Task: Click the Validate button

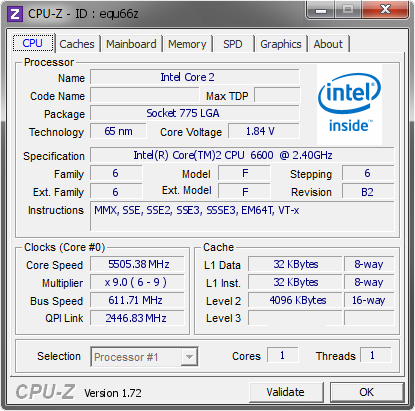Action: [x=286, y=392]
